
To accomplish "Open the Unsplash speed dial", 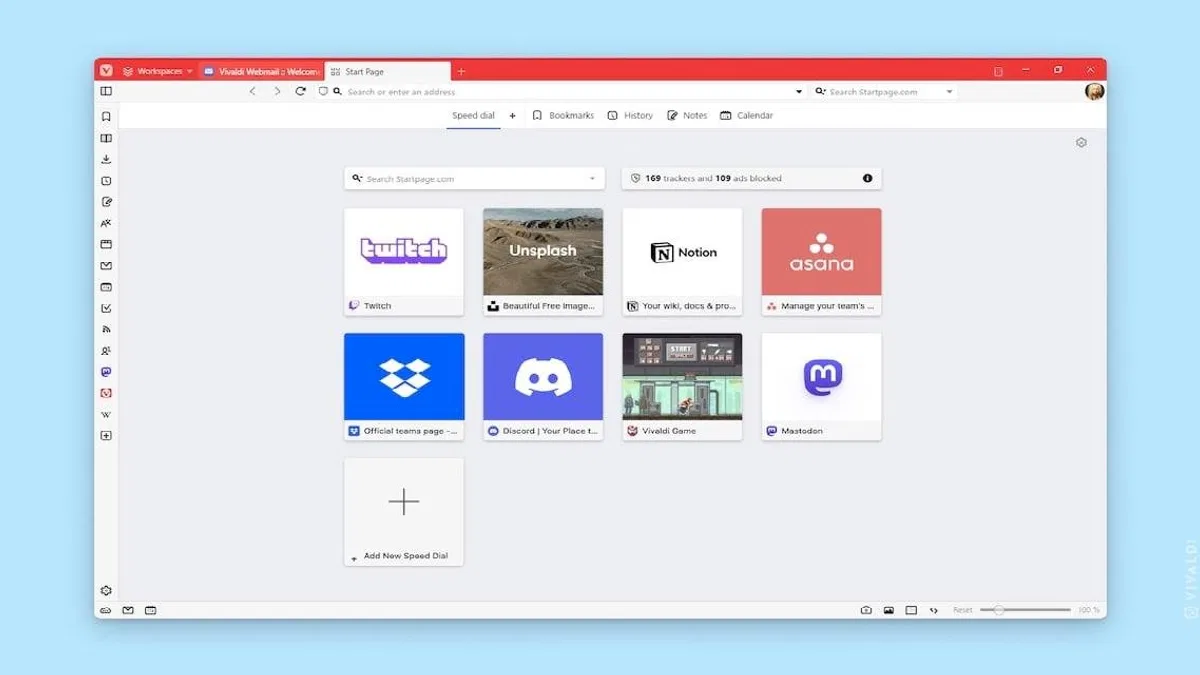I will pyautogui.click(x=543, y=261).
